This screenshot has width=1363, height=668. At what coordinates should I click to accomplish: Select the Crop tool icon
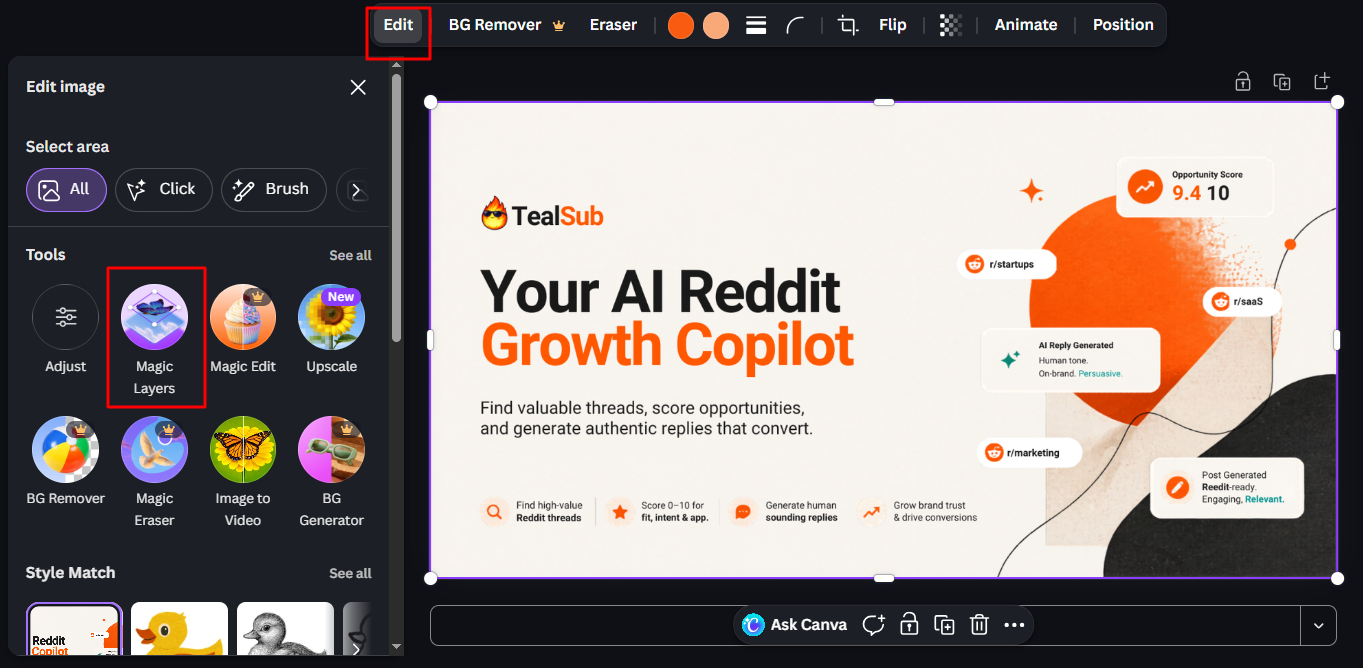[848, 25]
